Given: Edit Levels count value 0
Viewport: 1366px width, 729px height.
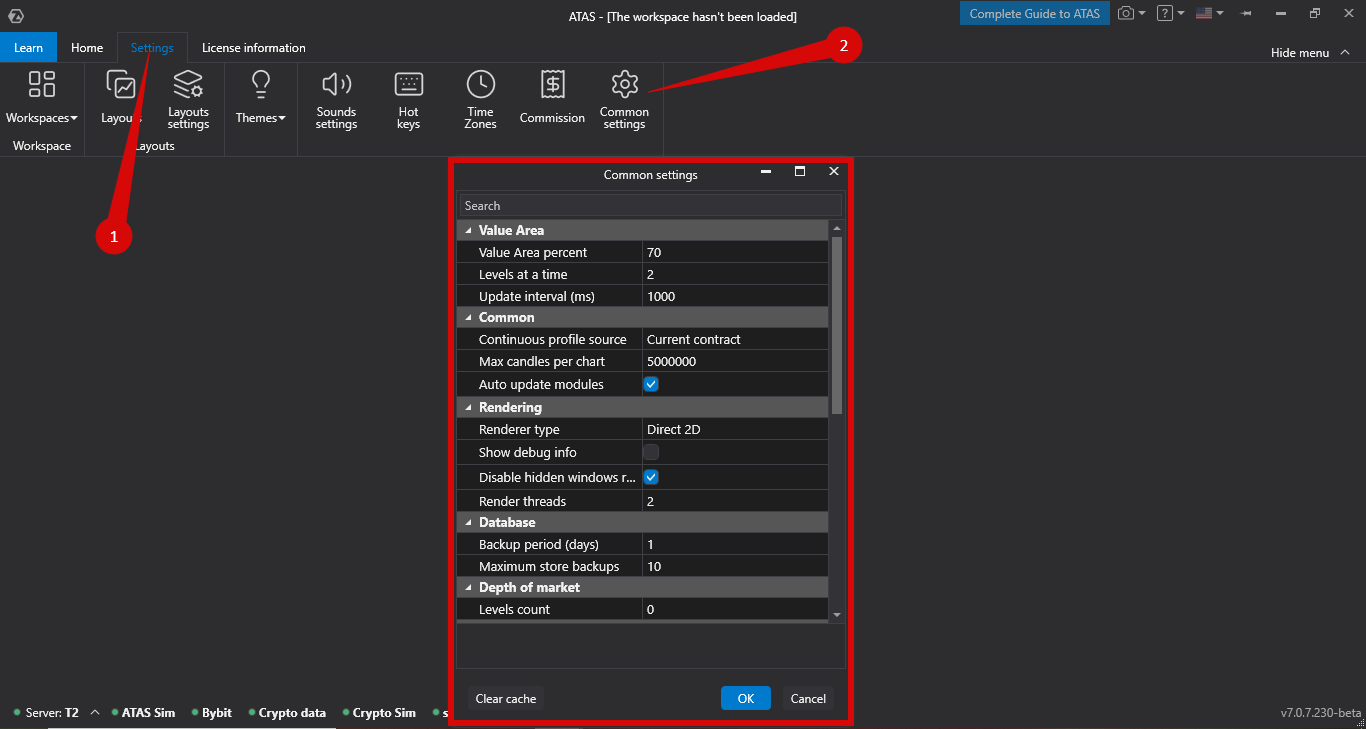Looking at the screenshot, I should (x=735, y=609).
